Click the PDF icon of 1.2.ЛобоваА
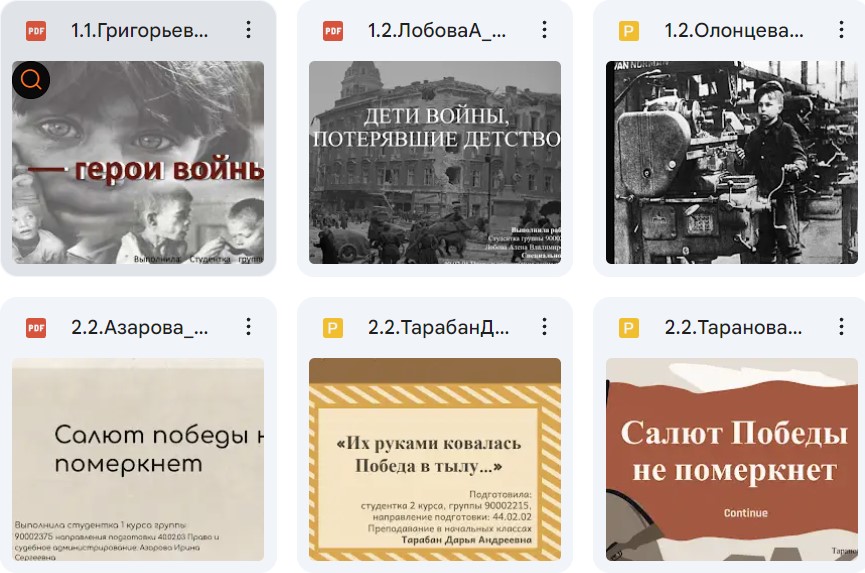The height and width of the screenshot is (573, 865). (x=333, y=31)
